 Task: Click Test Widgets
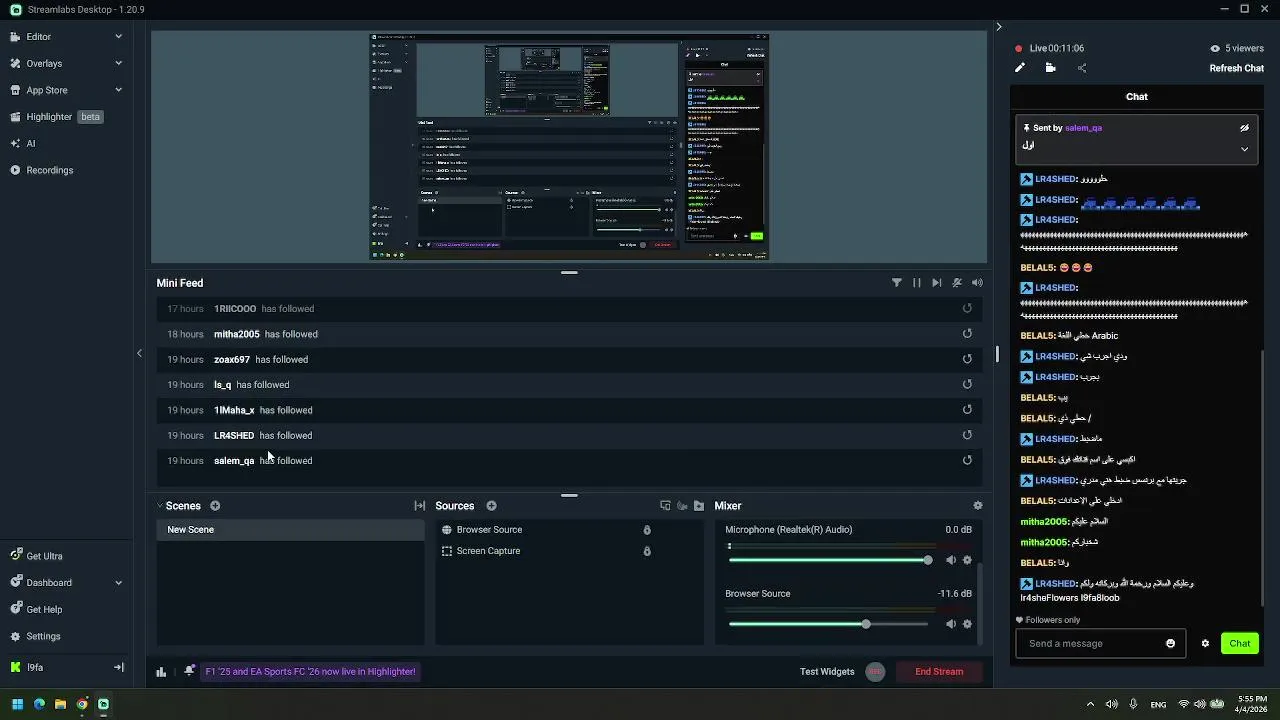click(x=827, y=672)
